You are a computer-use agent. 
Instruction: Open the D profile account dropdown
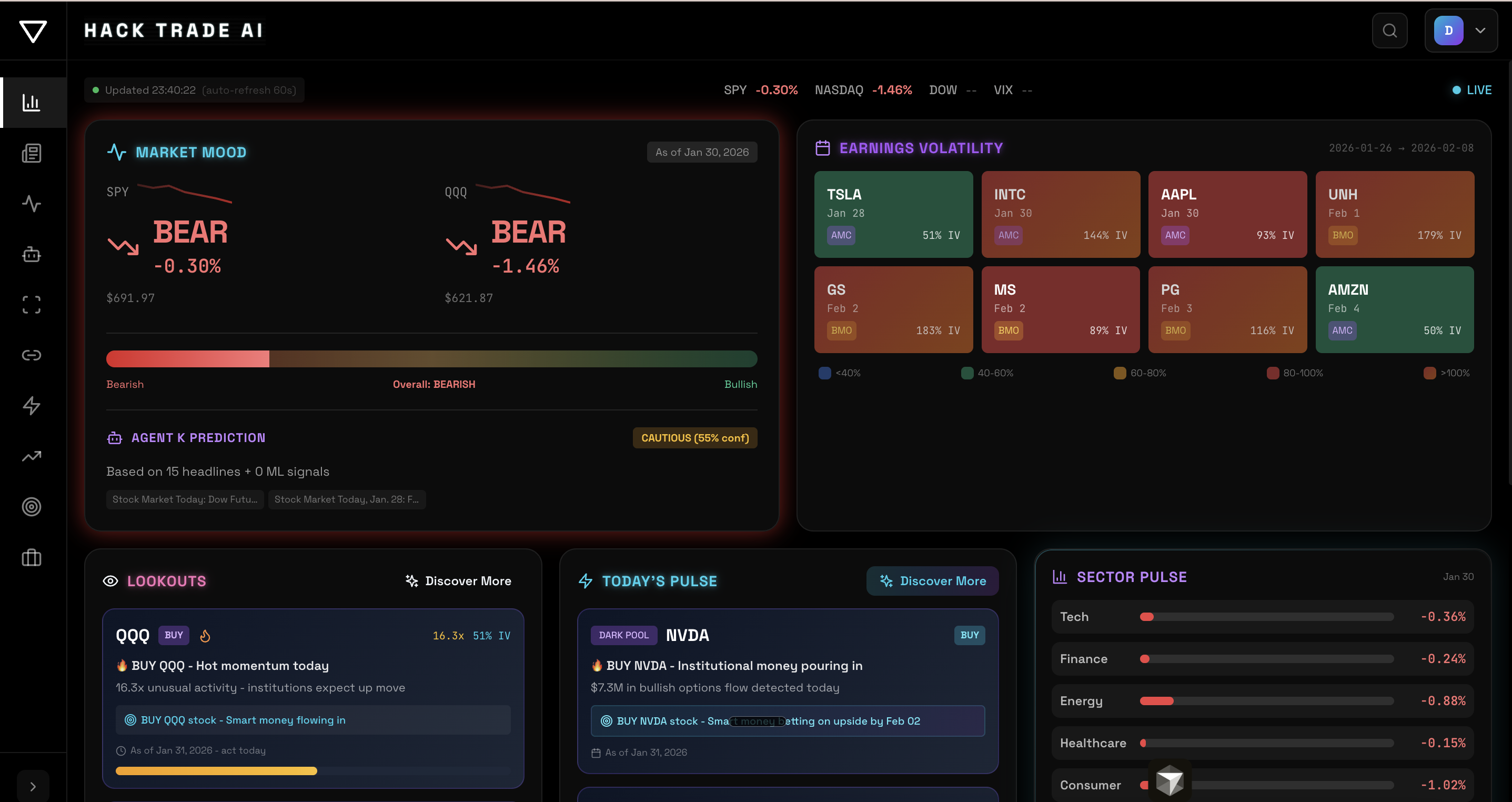1460,31
